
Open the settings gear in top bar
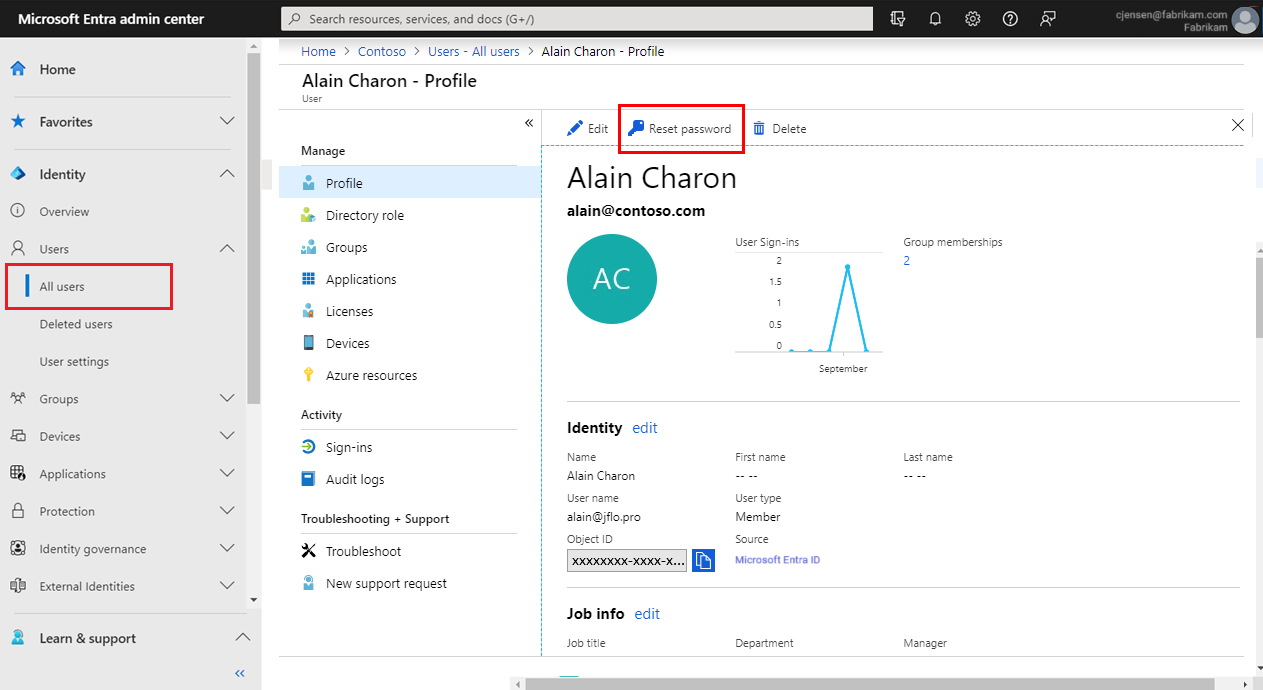[972, 19]
